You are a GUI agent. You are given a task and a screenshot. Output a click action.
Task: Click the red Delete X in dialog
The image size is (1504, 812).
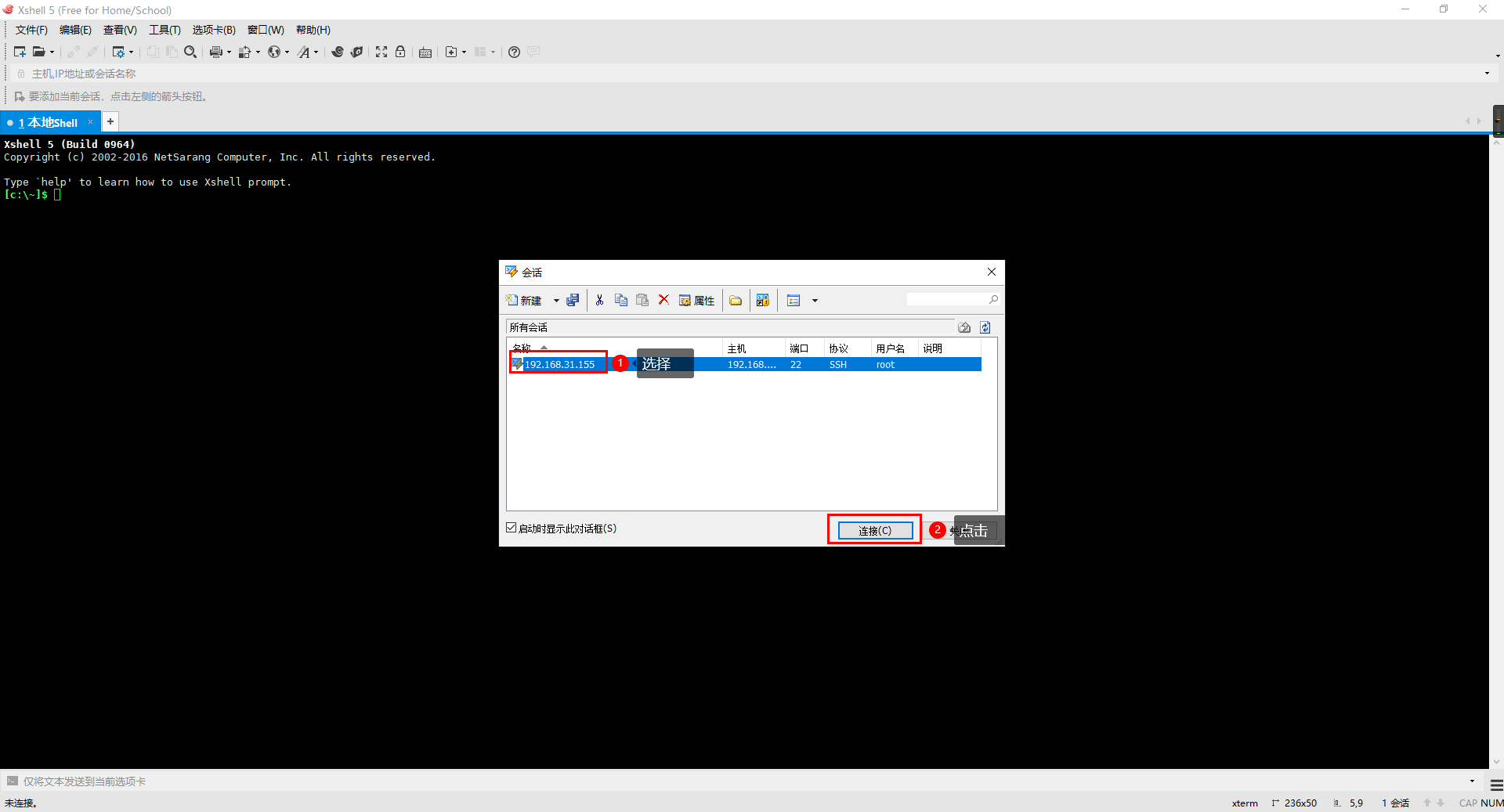pos(663,300)
